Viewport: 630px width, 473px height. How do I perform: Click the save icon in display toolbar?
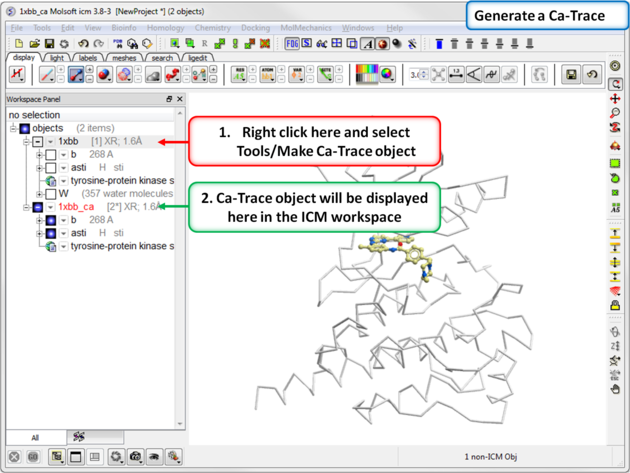(571, 75)
